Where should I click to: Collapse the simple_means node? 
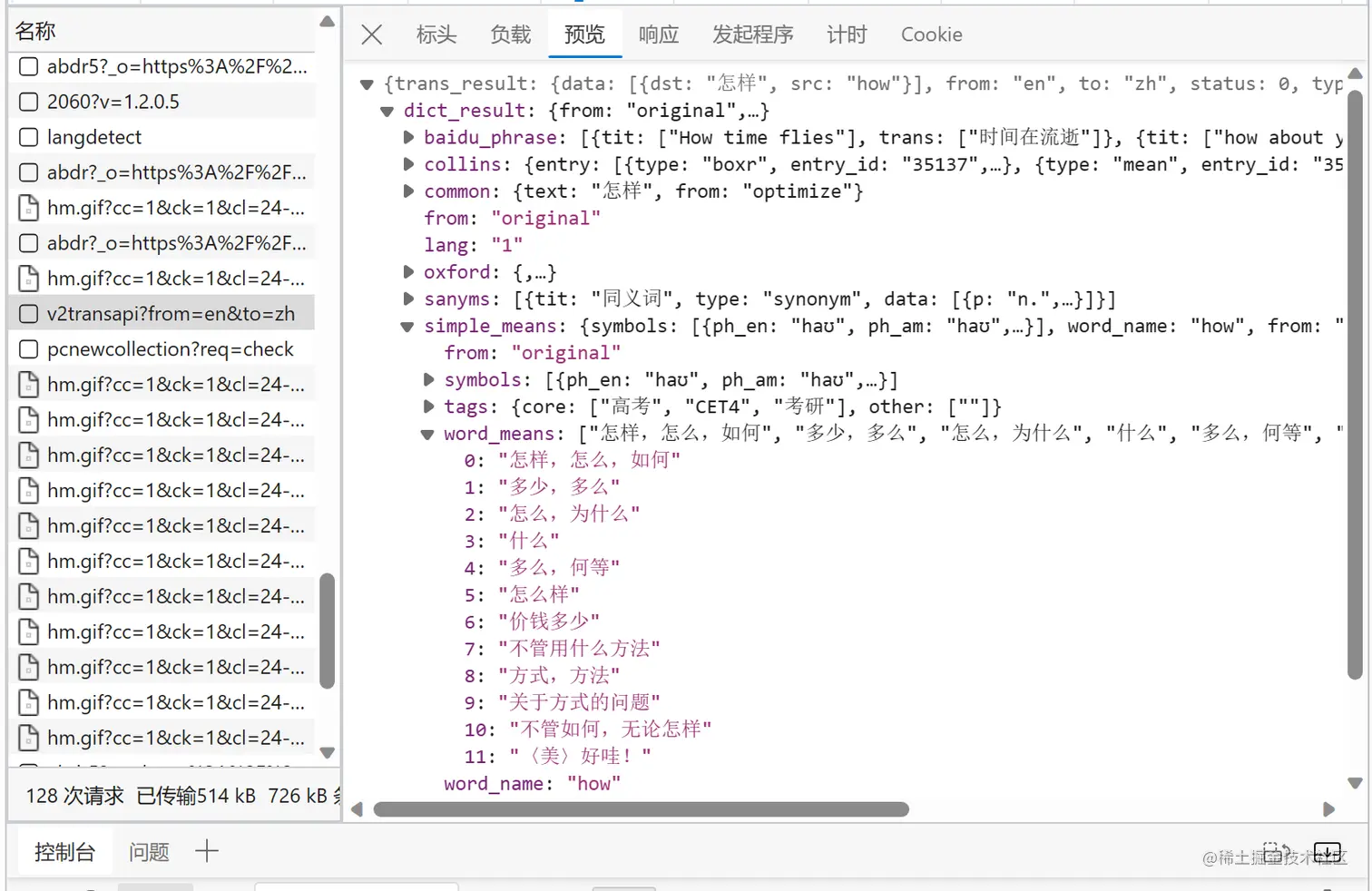407,327
